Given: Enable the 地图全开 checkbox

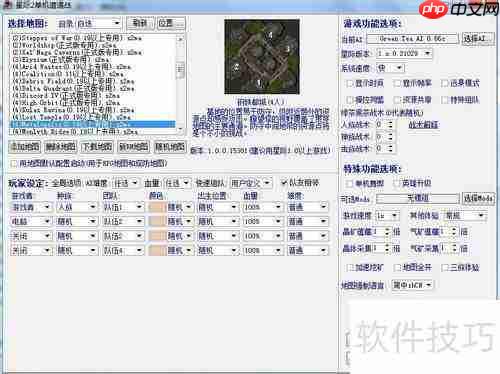Looking at the screenshot, I should (x=397, y=268).
